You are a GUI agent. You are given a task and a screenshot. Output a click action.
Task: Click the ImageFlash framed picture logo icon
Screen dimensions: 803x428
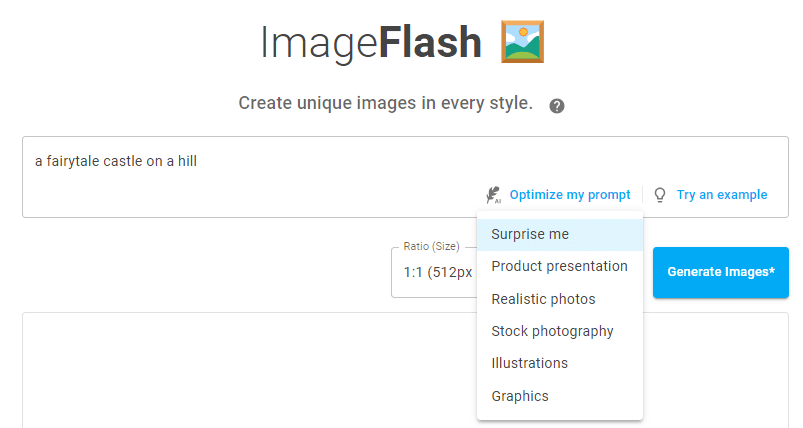pyautogui.click(x=522, y=42)
